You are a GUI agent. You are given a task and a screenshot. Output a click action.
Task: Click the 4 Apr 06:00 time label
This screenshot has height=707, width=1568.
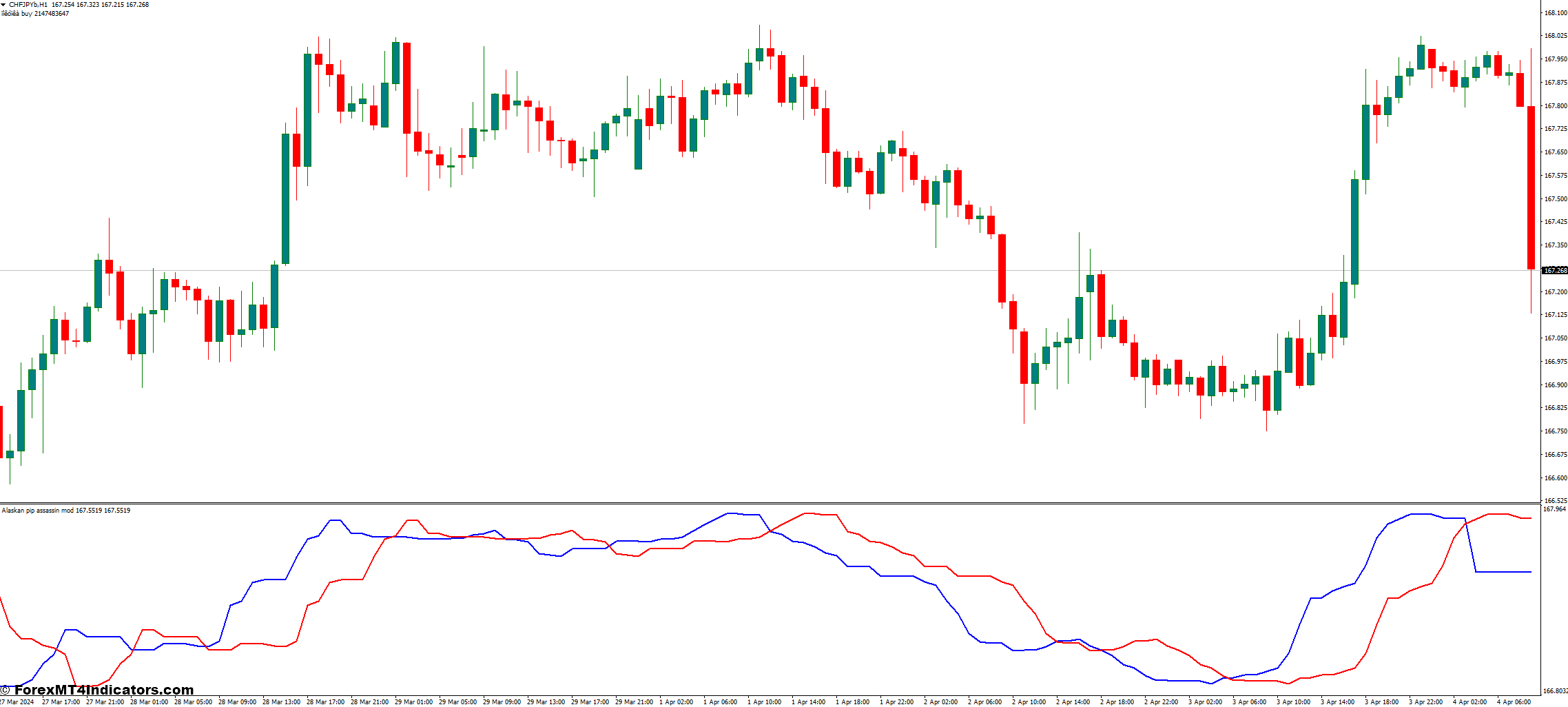(1514, 701)
